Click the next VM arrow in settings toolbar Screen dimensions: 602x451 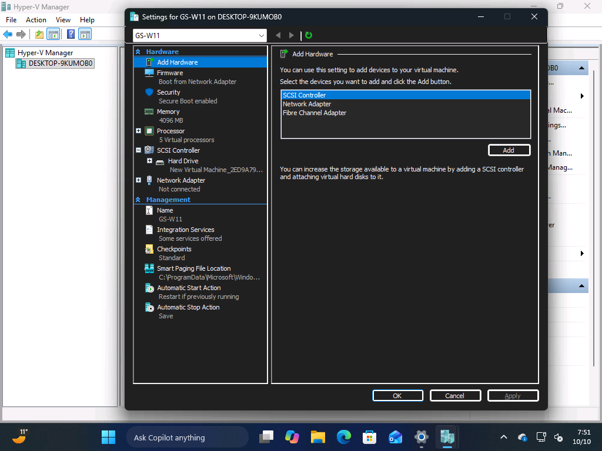[x=291, y=35]
